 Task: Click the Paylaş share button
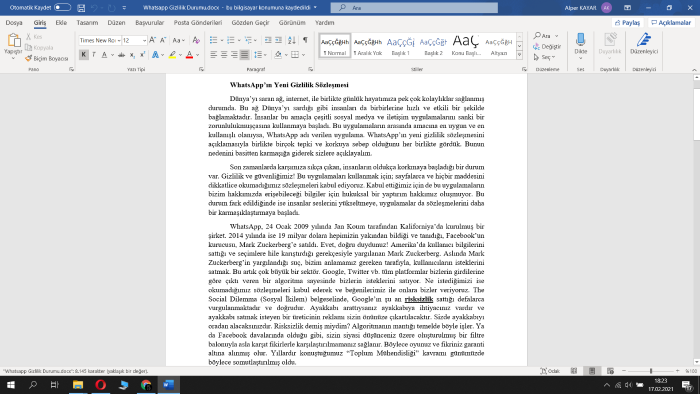[x=628, y=22]
